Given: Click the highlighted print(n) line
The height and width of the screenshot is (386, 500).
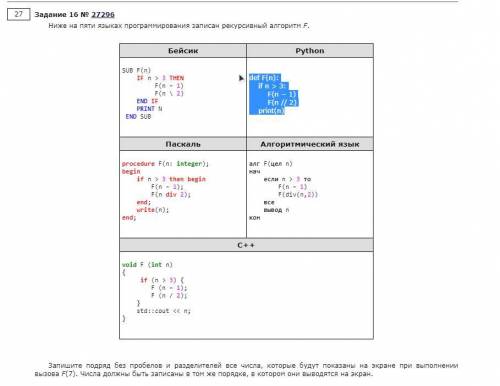Looking at the screenshot, I should [271, 111].
